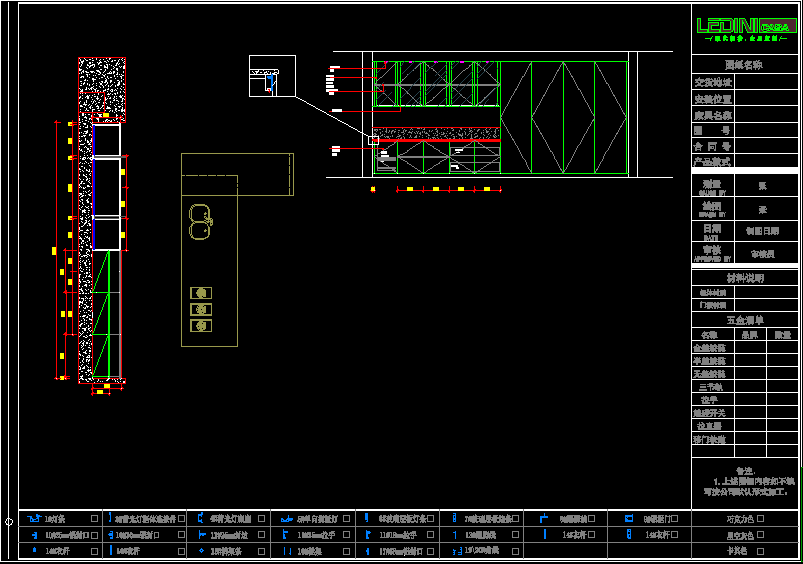
Task: Click the empty field next to 合同号
Action: [x=766, y=146]
